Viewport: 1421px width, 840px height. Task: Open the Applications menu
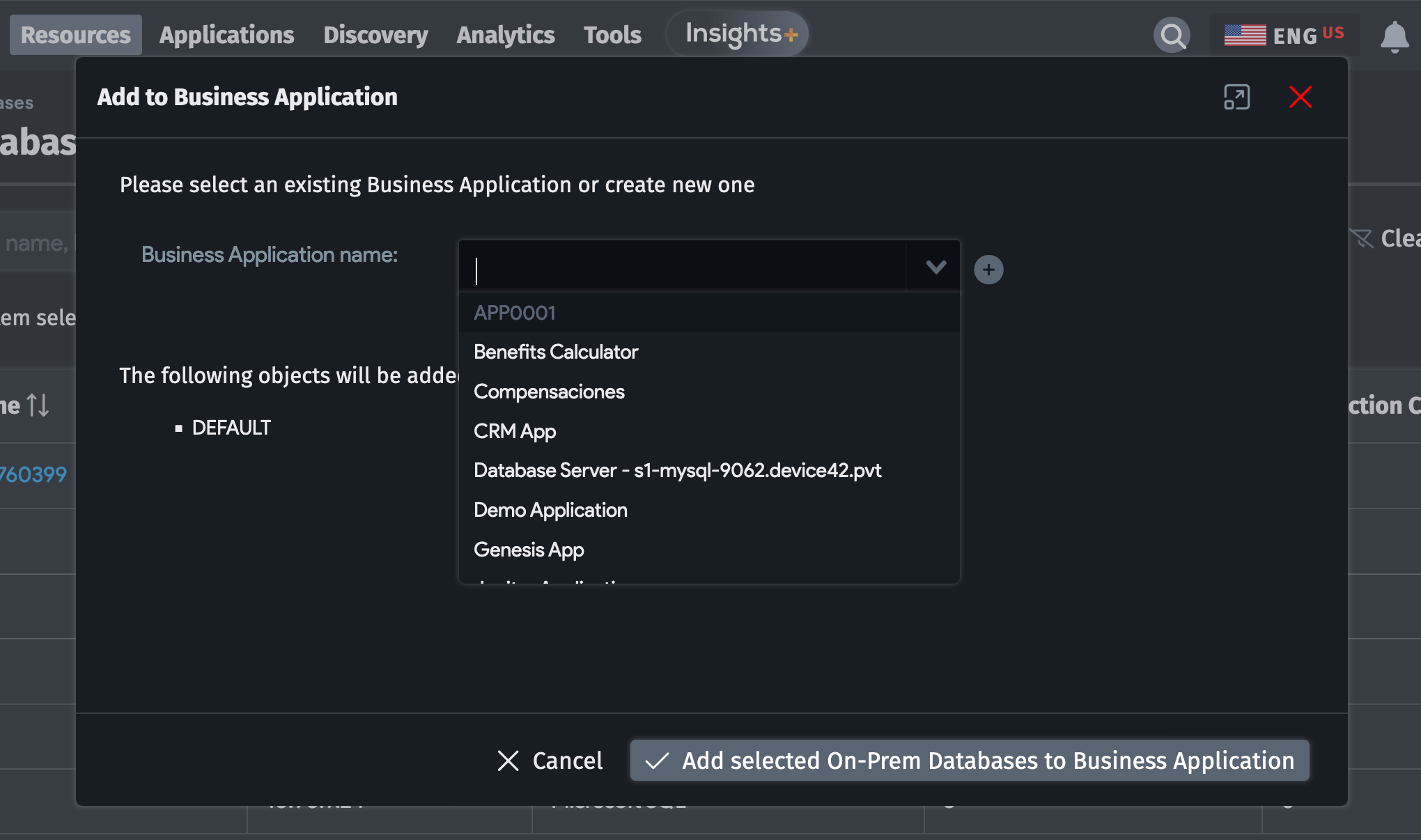coord(226,35)
